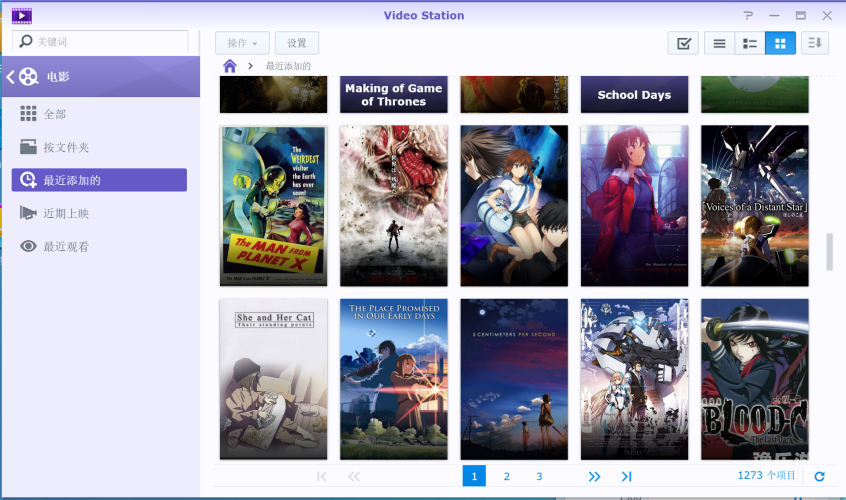Click the folder icon for 按文件夹

28,147
